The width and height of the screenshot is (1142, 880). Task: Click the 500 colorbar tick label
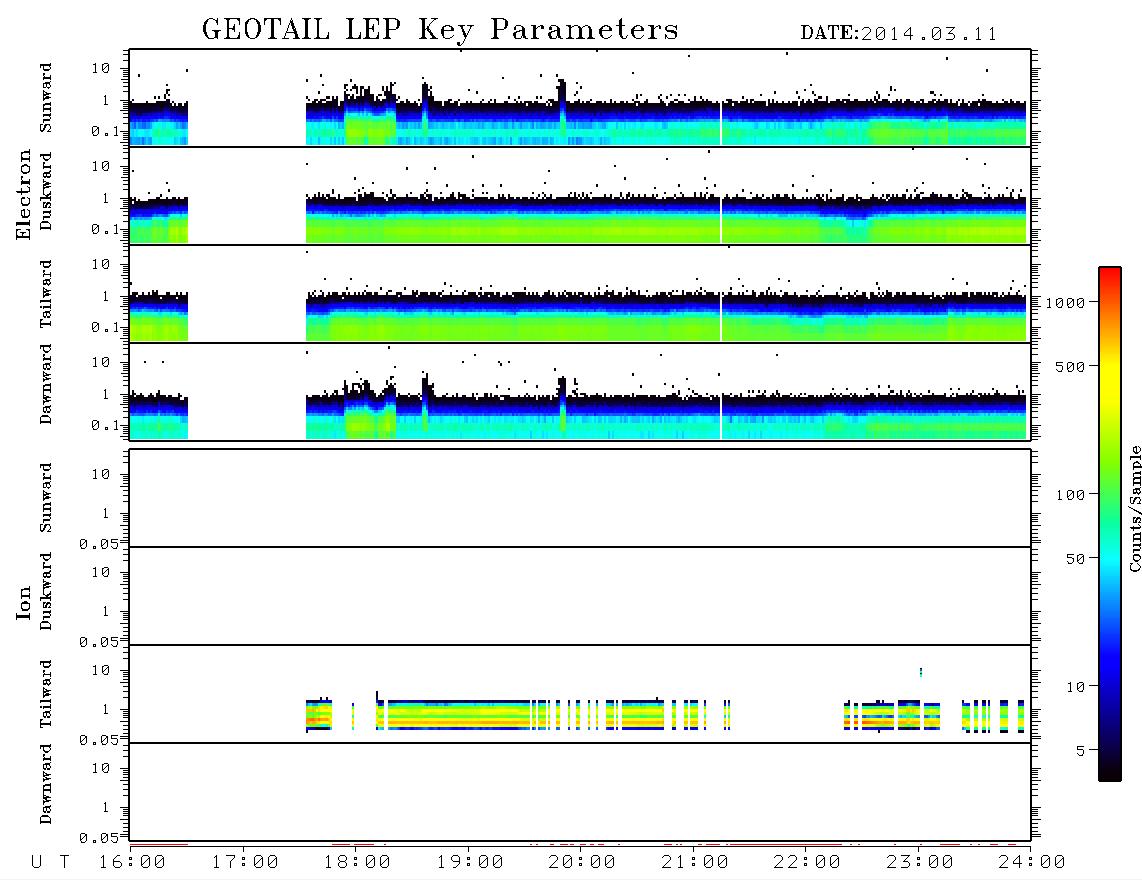[1070, 367]
